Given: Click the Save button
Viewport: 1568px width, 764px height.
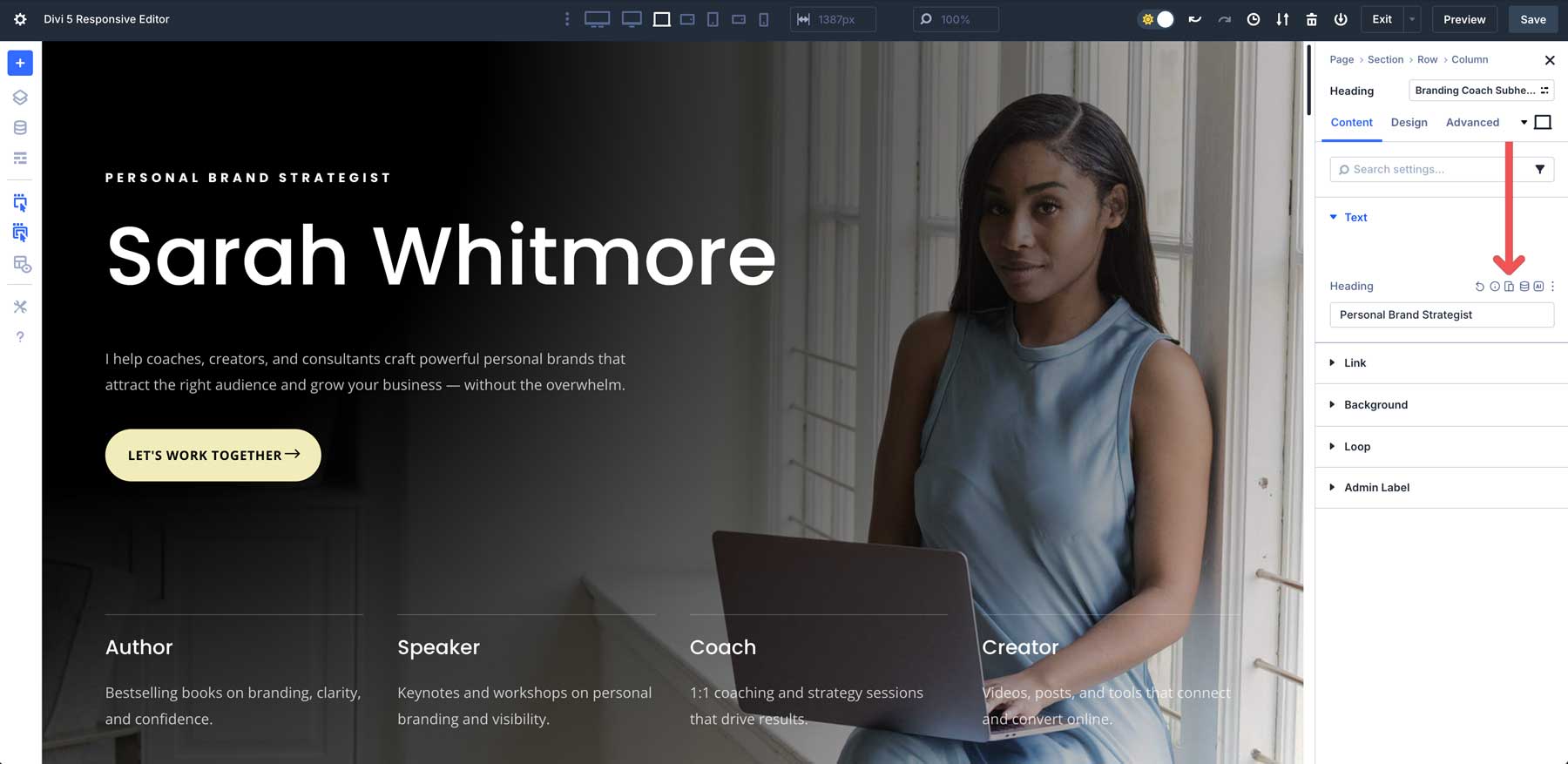Looking at the screenshot, I should (x=1532, y=19).
